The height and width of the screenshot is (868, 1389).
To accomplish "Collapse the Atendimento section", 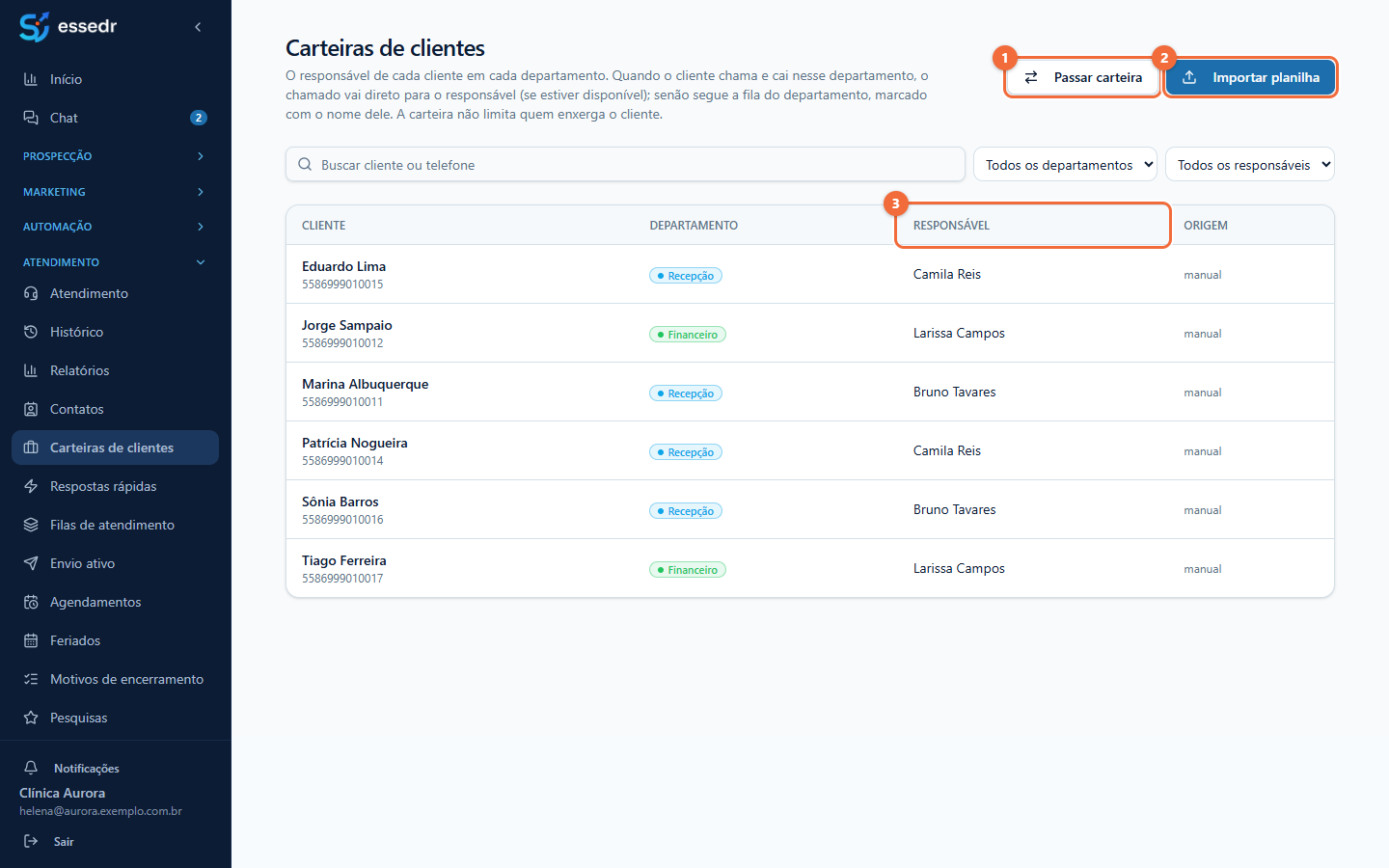I will click(x=116, y=262).
